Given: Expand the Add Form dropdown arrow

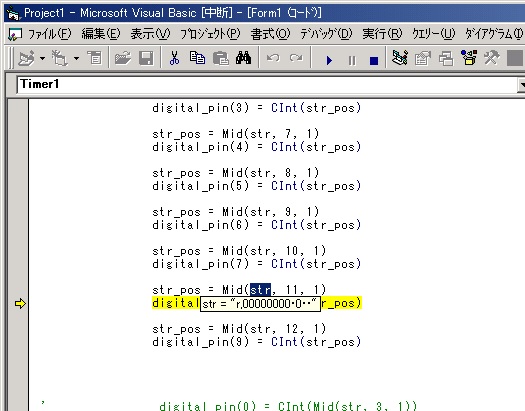Looking at the screenshot, I should click(77, 59).
